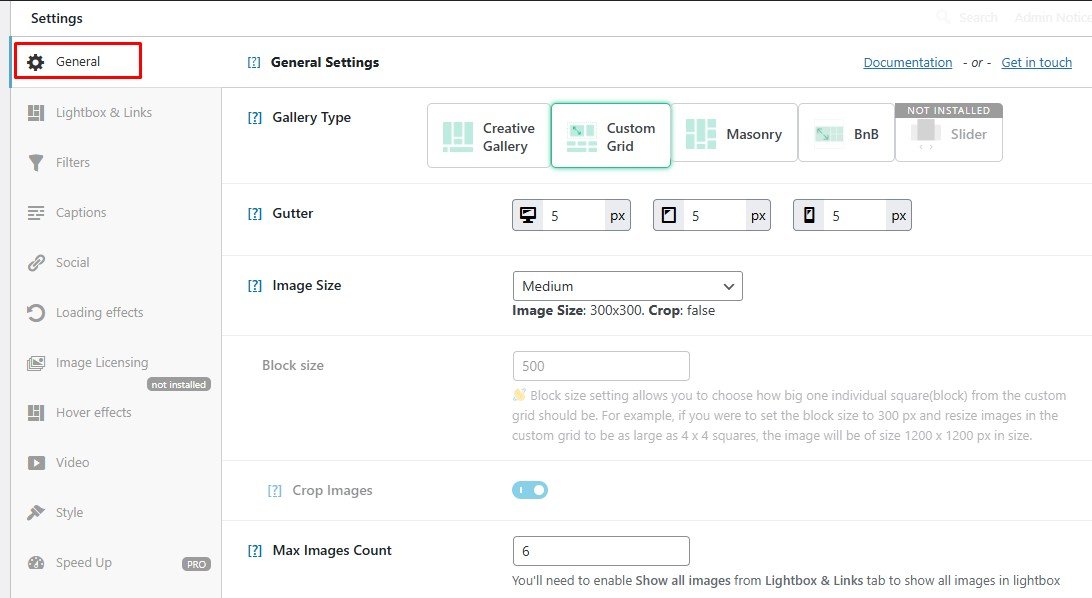Viewport: 1092px width, 598px height.
Task: Open the Image Size dropdown
Action: coord(627,286)
